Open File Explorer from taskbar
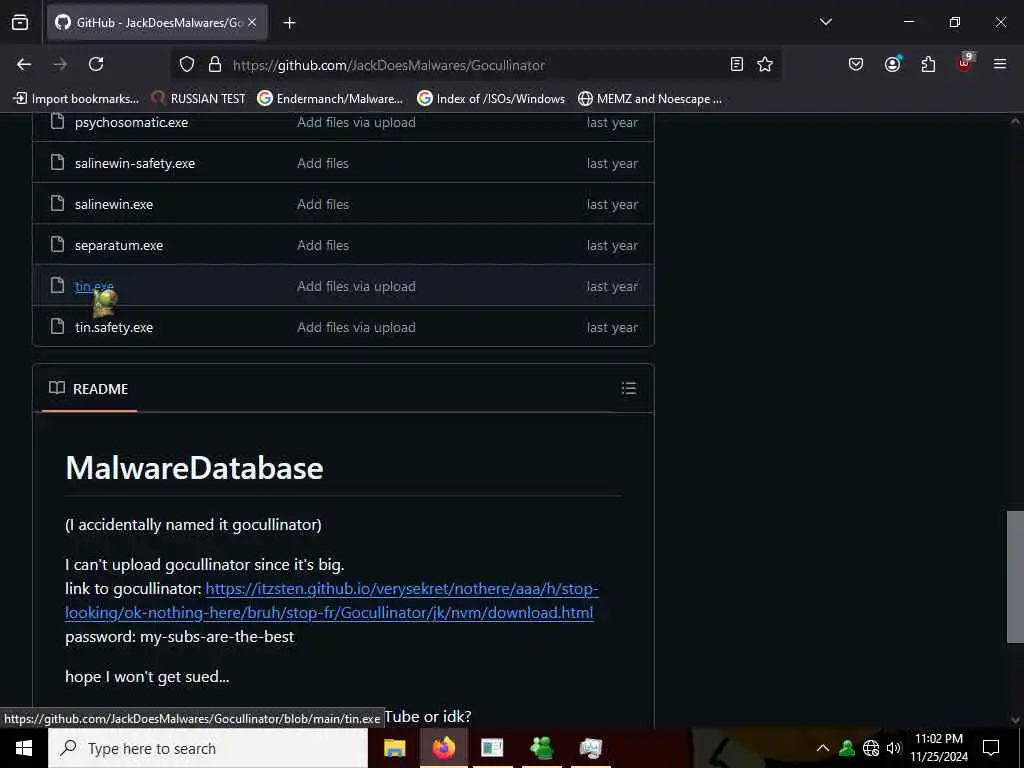This screenshot has width=1024, height=768. click(394, 748)
